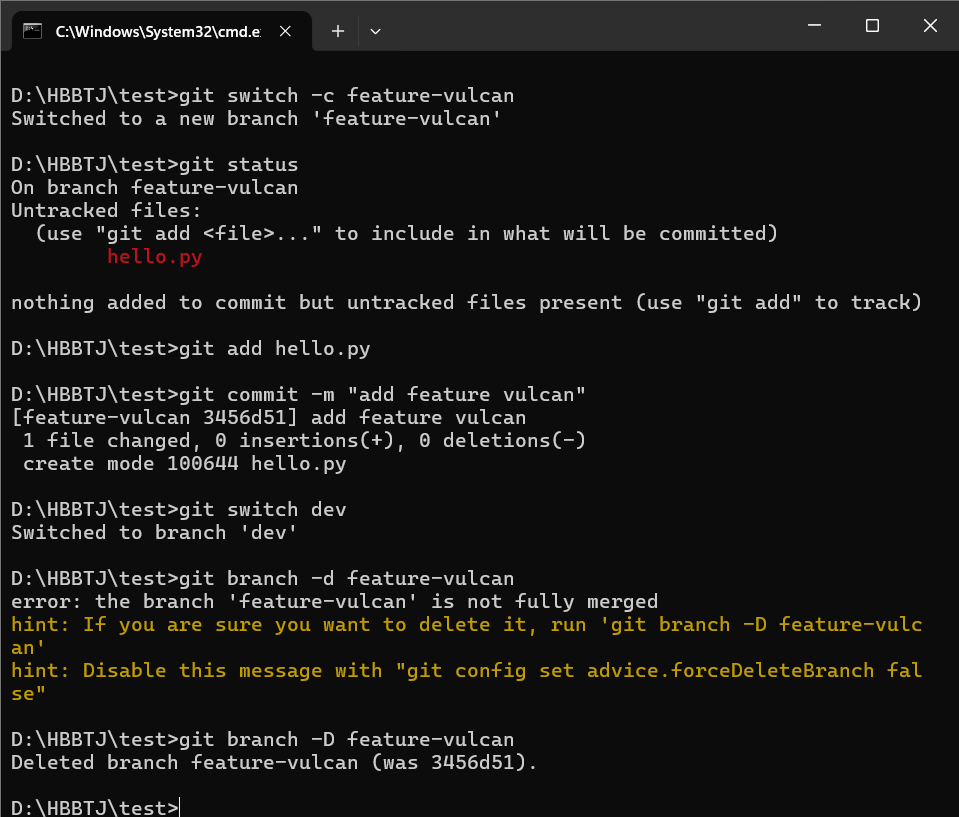Maximize the terminal window
Viewport: 959px width, 817px height.
(x=872, y=26)
